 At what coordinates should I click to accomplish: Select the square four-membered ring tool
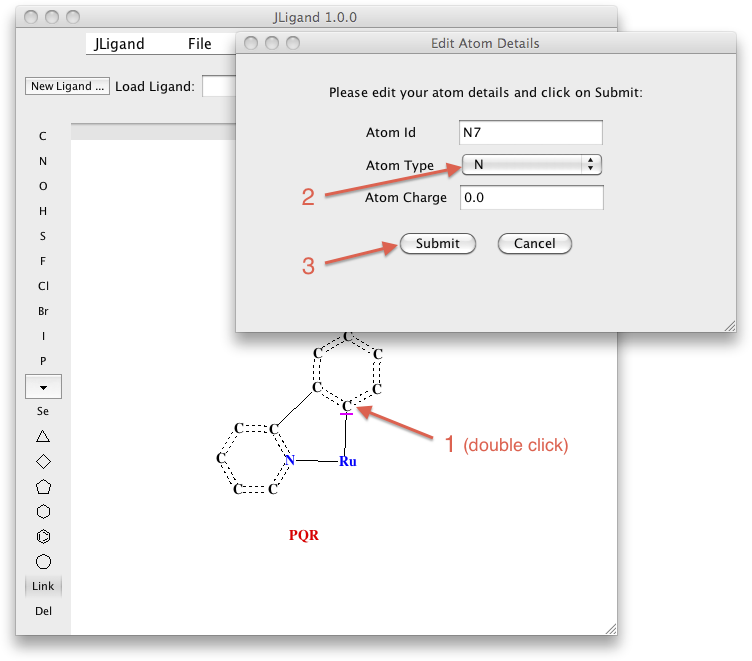pyautogui.click(x=43, y=461)
